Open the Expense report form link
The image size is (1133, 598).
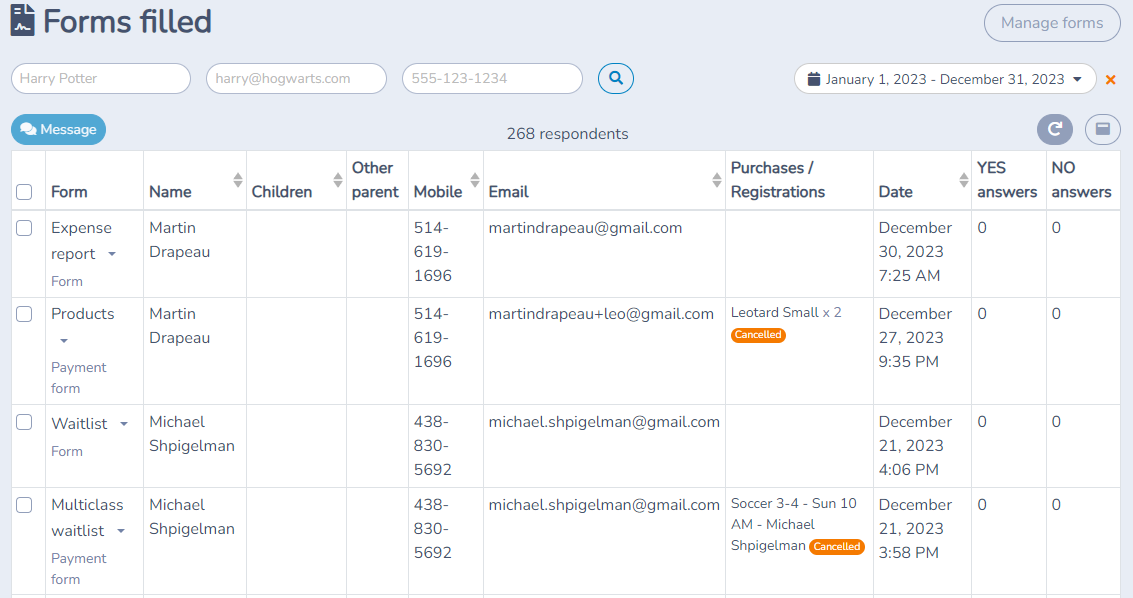(82, 240)
